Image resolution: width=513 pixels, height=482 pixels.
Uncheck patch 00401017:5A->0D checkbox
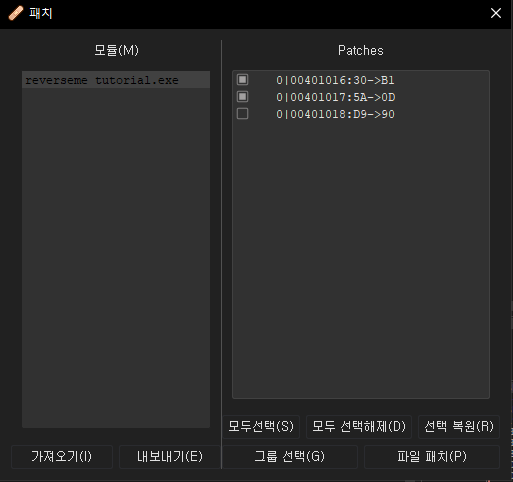[242, 97]
